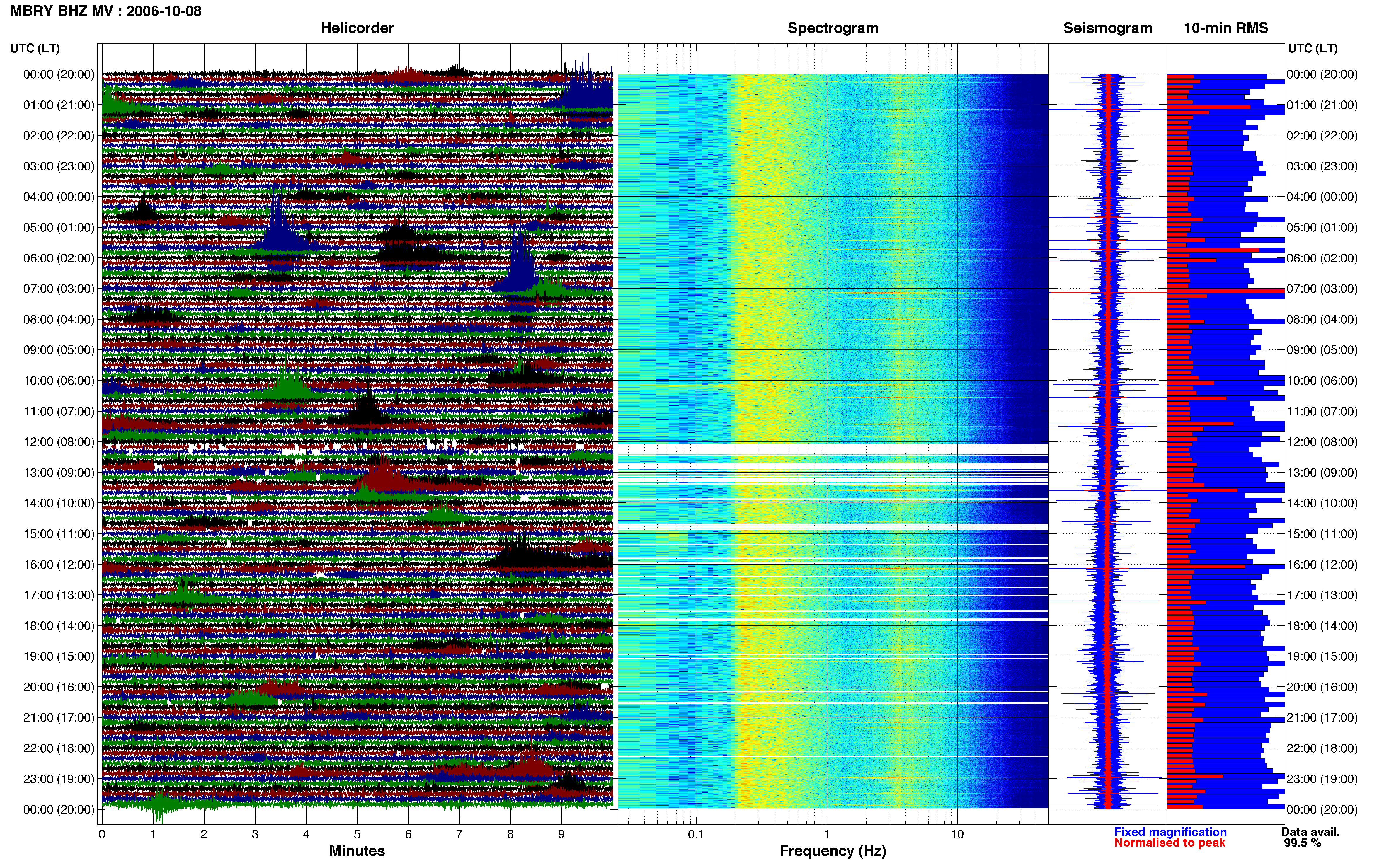Viewport: 1389px width, 868px height.
Task: Click the 'Minutes' axis label
Action: click(357, 850)
